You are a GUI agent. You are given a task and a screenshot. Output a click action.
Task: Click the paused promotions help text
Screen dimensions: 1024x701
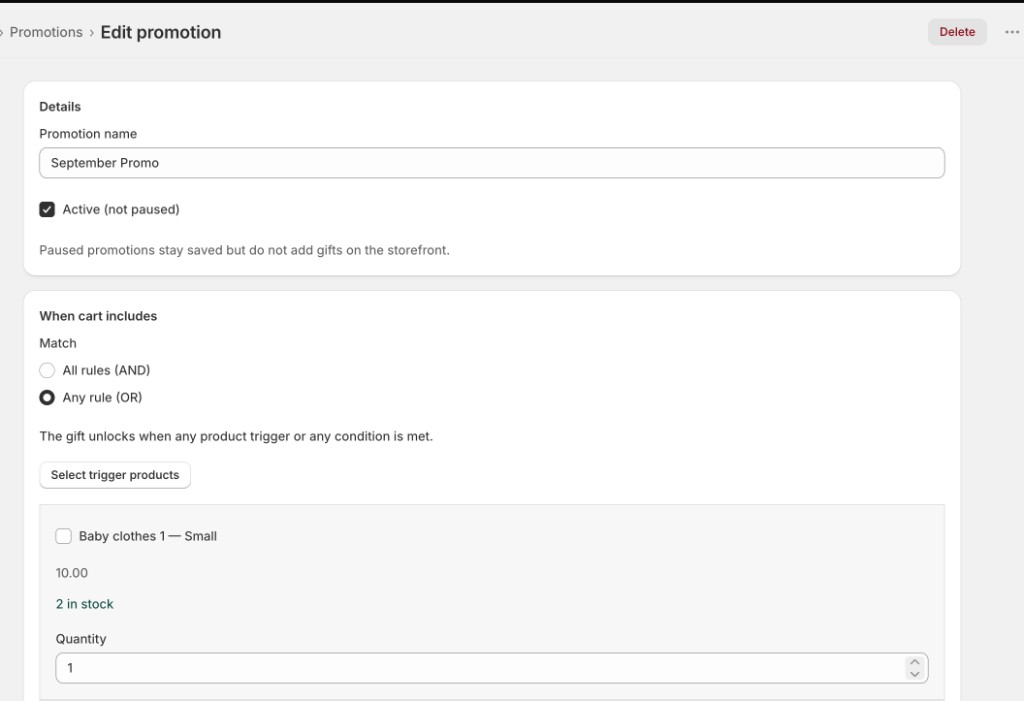(x=244, y=250)
